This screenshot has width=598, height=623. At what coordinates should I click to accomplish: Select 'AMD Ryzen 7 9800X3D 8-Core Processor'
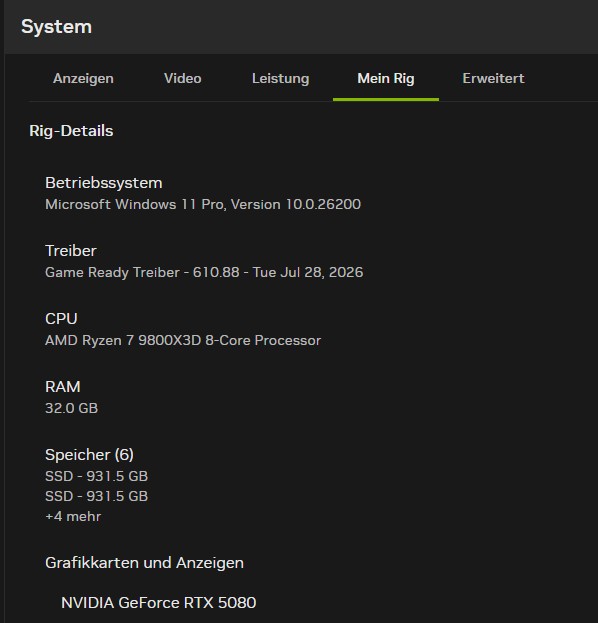click(183, 340)
